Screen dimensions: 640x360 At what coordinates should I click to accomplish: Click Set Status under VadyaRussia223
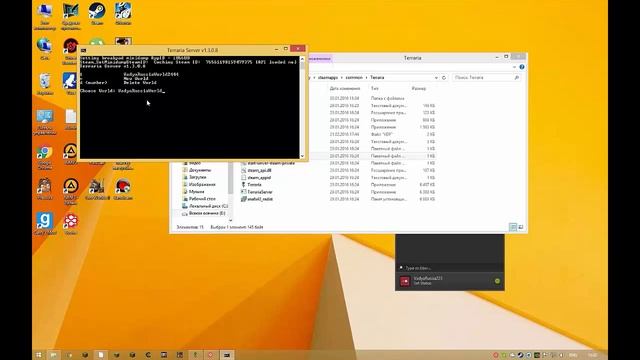tap(422, 283)
